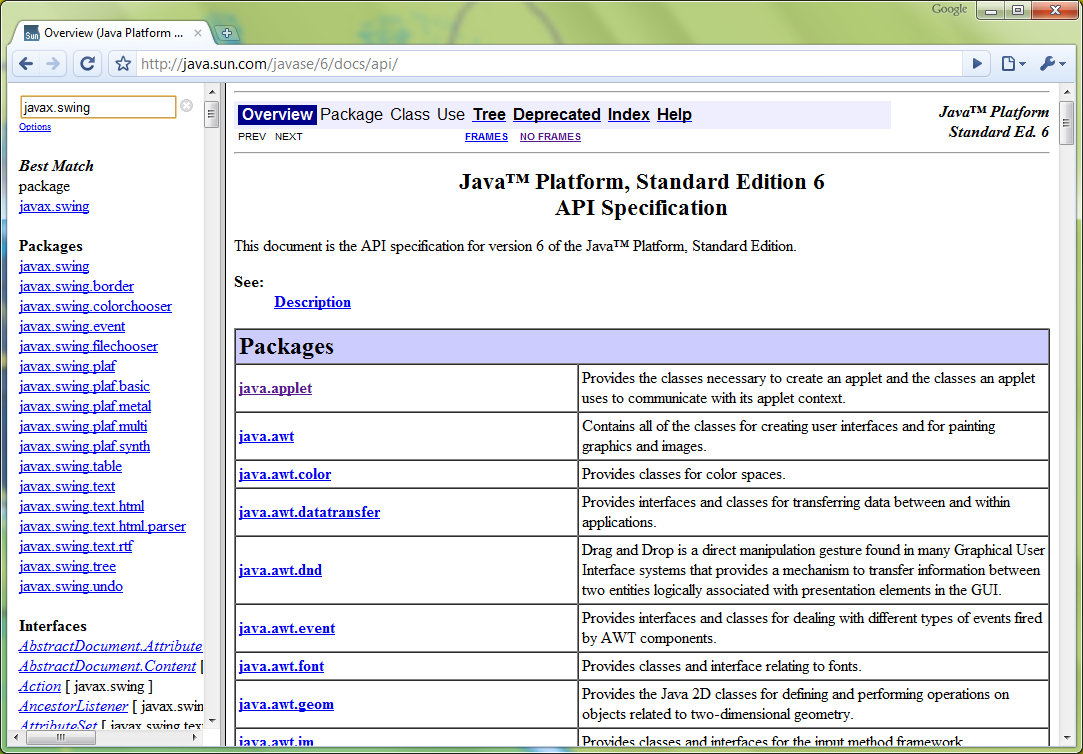This screenshot has height=754, width=1083.
Task: Expand the Options link under search
Action: pyautogui.click(x=35, y=126)
